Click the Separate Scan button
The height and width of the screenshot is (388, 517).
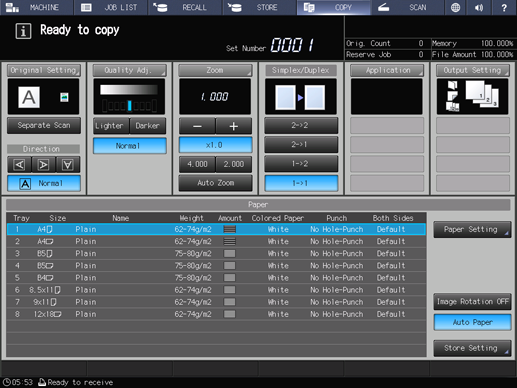click(44, 125)
